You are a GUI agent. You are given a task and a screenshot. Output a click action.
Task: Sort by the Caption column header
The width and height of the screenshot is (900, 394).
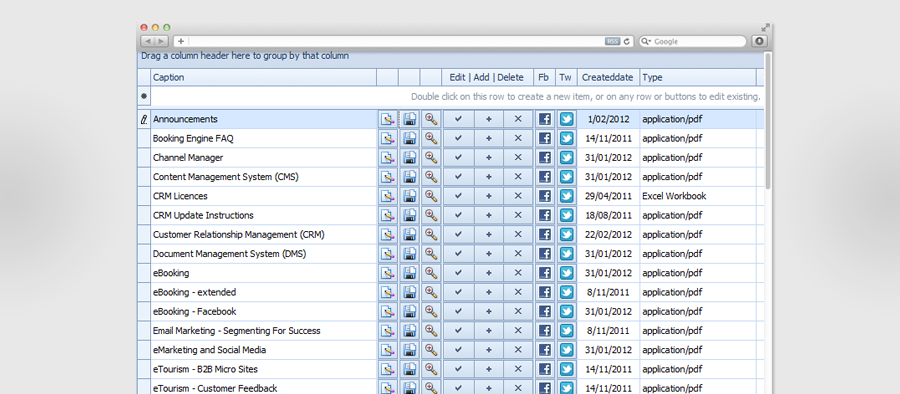point(263,78)
